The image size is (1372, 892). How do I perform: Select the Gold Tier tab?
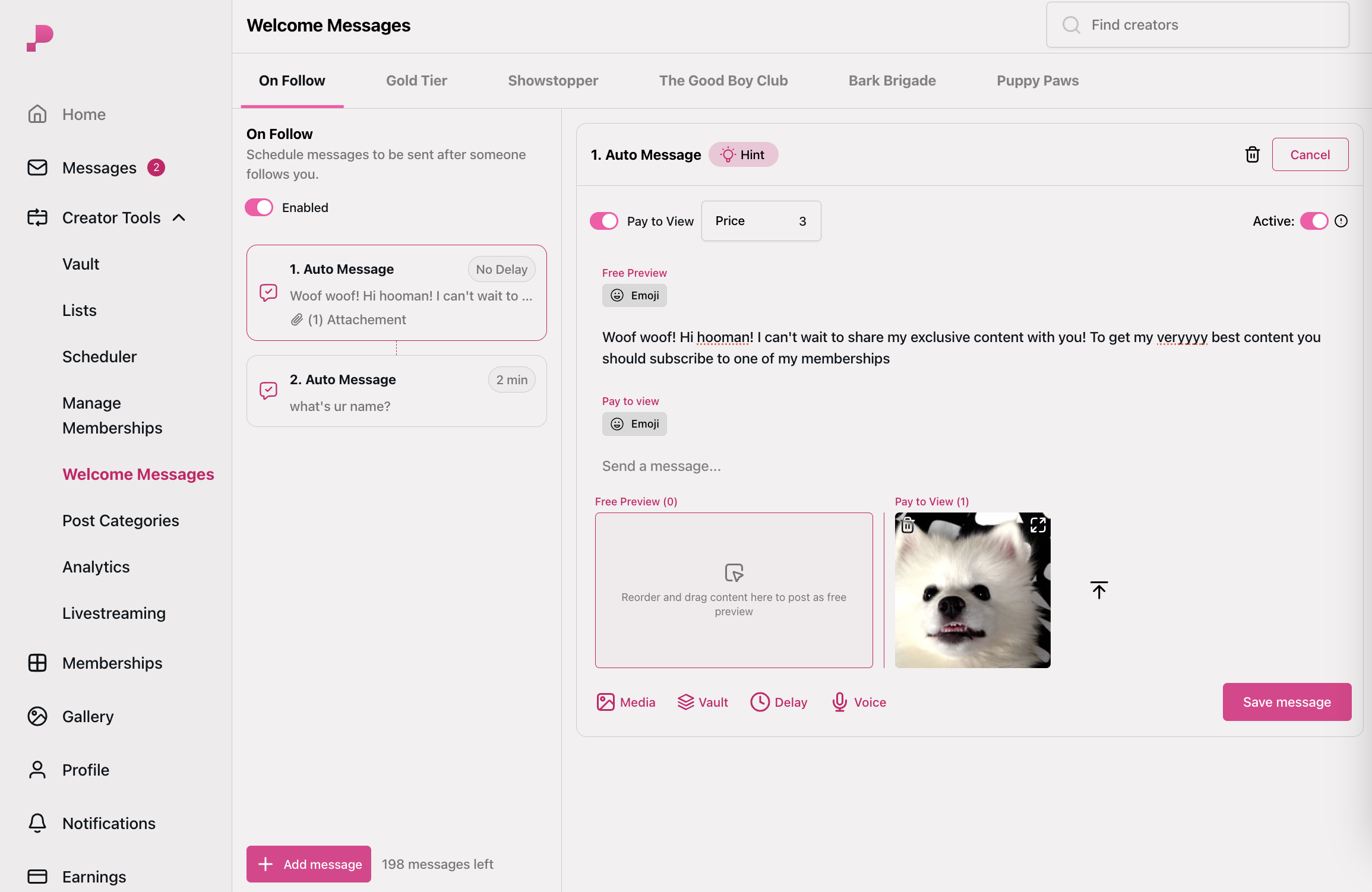pyautogui.click(x=416, y=81)
